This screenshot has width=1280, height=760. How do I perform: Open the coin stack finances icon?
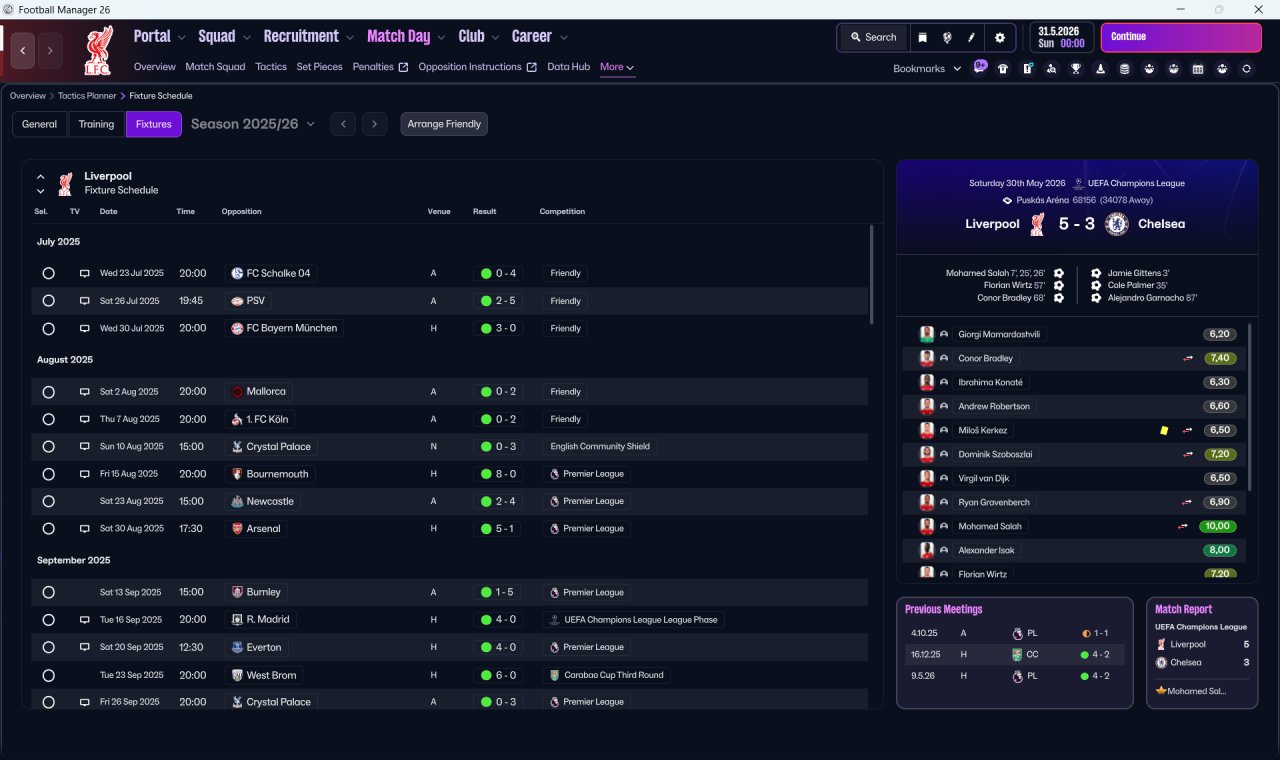1124,69
